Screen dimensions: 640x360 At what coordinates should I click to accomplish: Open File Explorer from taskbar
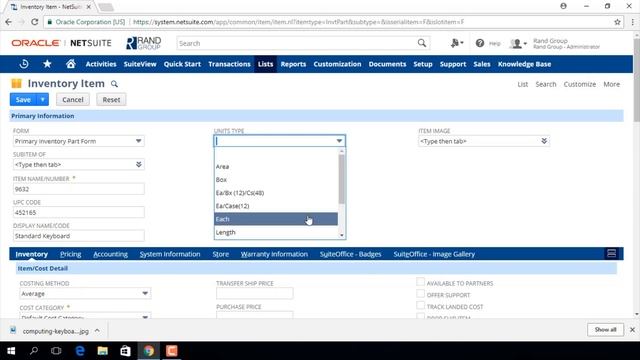tap(102, 351)
